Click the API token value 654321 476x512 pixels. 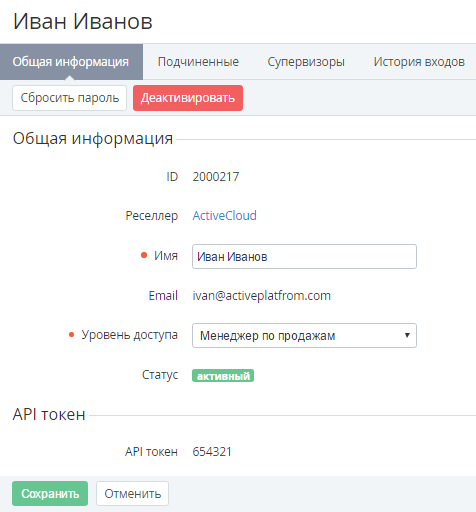pyautogui.click(x=212, y=452)
